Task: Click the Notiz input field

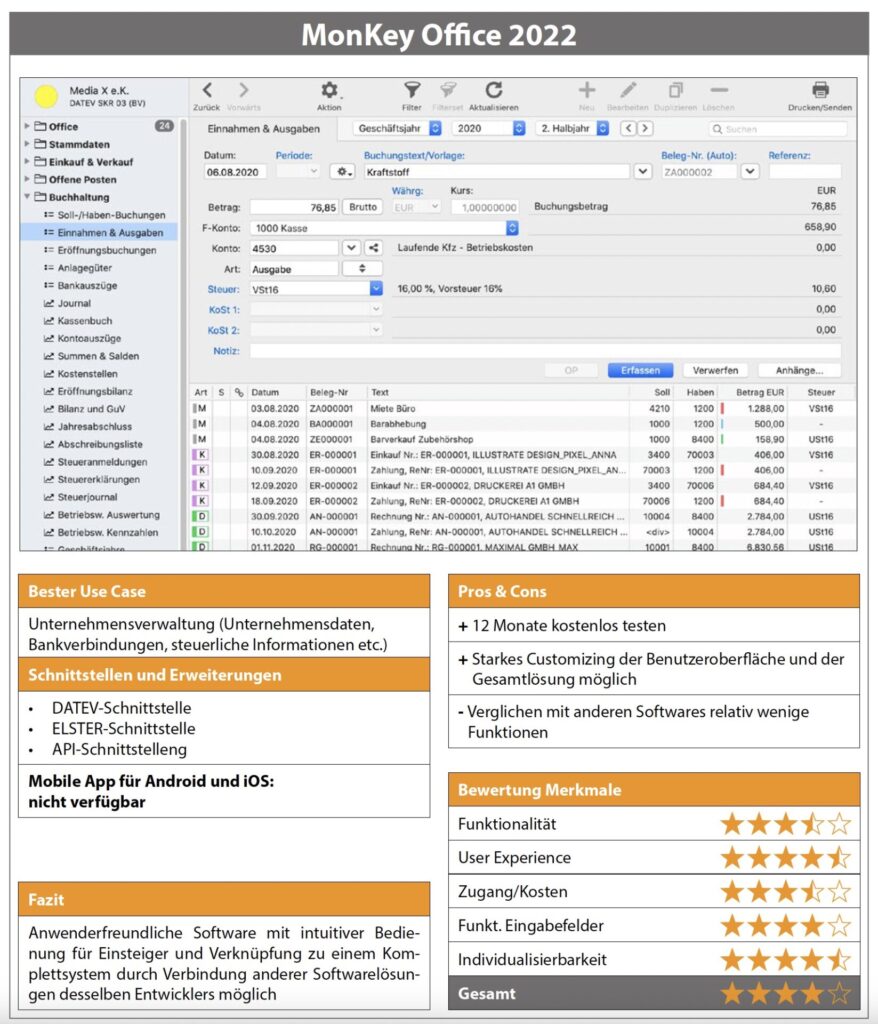Action: click(x=545, y=351)
